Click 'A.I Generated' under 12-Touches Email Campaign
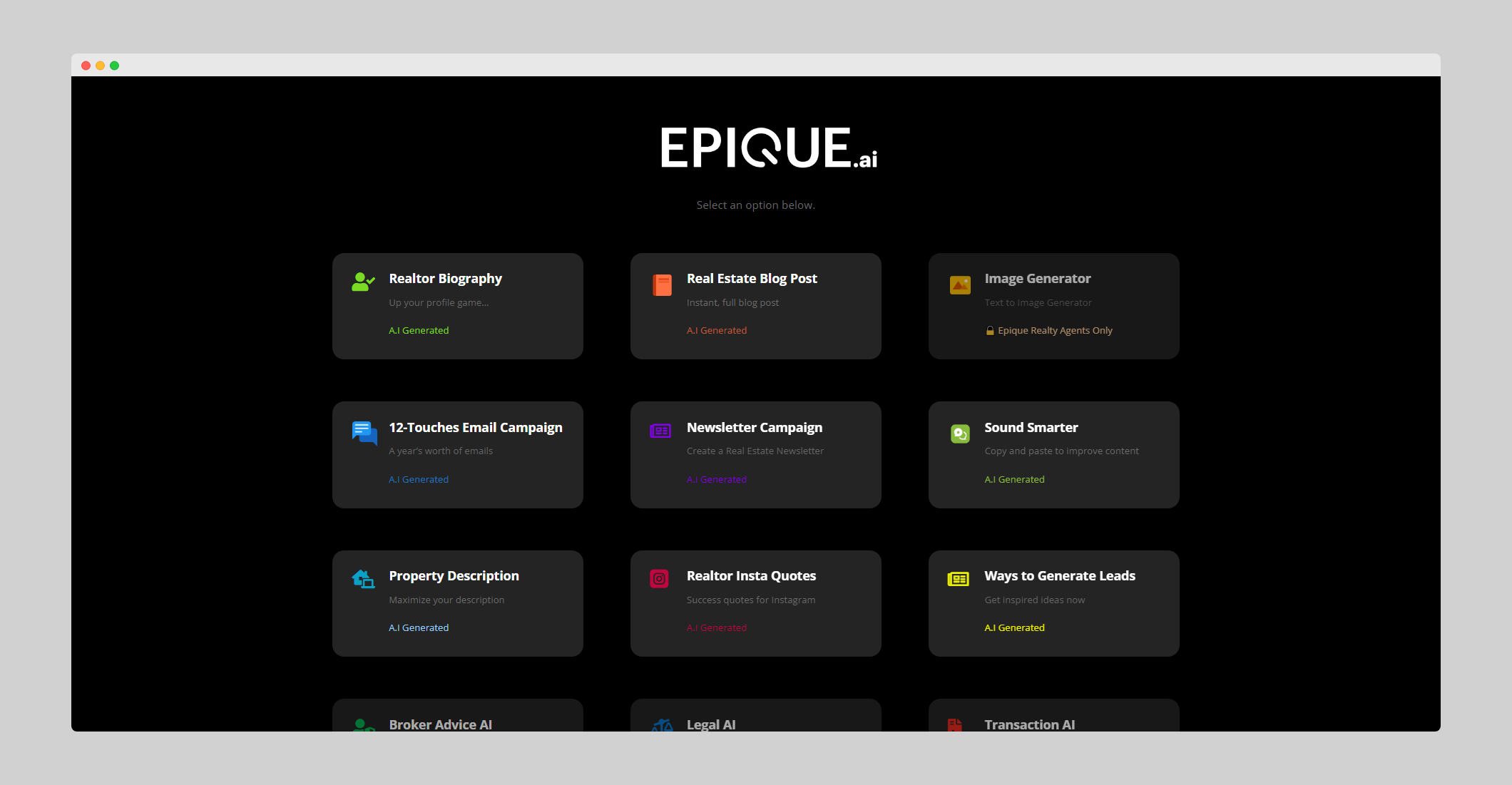The image size is (1512, 785). [x=419, y=479]
